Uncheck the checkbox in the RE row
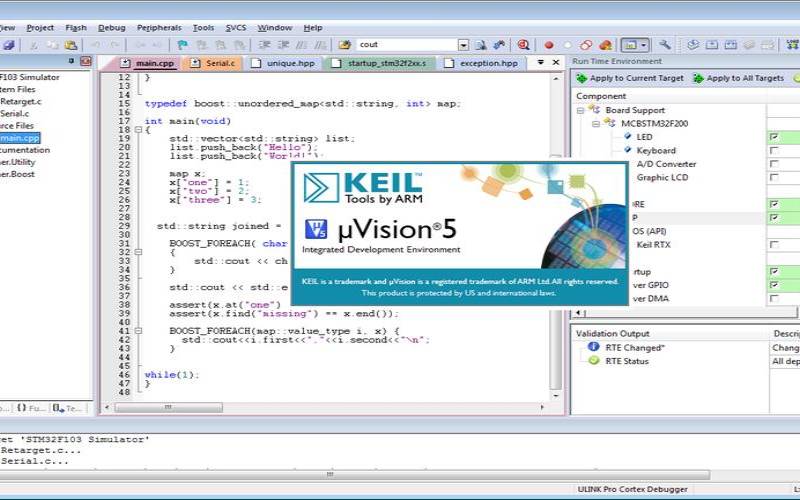The height and width of the screenshot is (500, 800). [x=774, y=204]
